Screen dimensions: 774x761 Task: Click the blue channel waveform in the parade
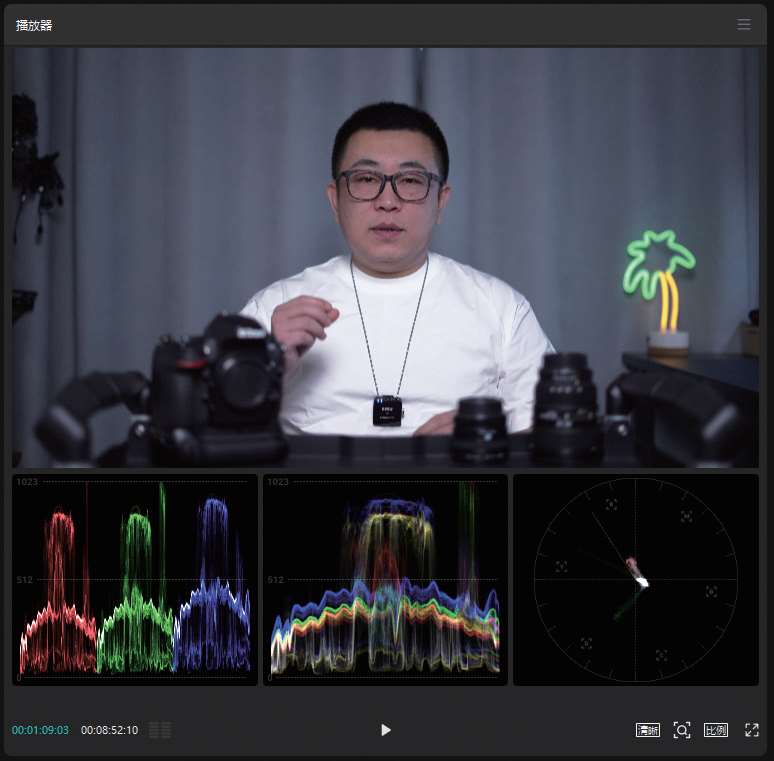pyautogui.click(x=213, y=600)
